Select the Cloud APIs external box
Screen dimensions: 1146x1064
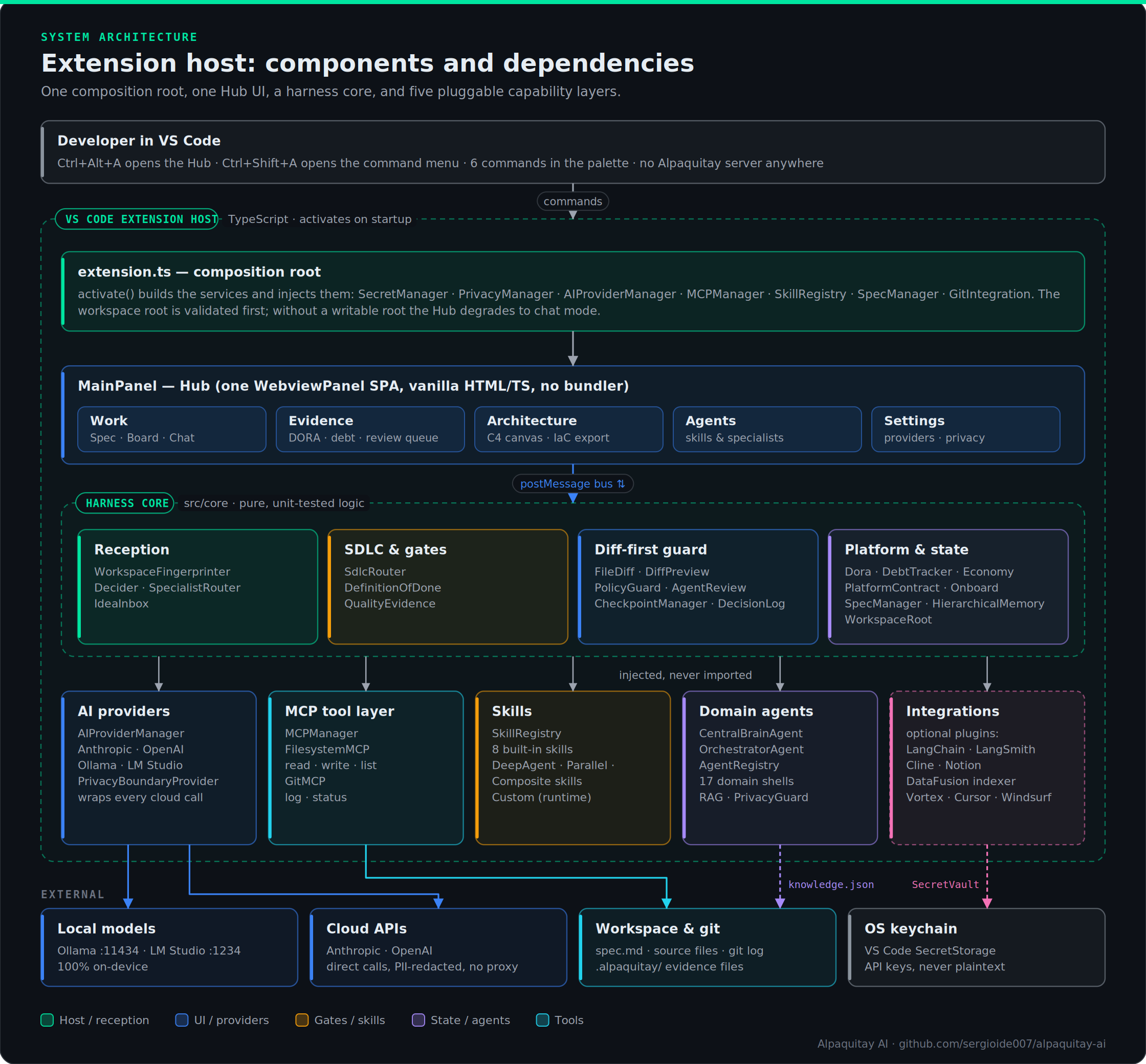438,947
